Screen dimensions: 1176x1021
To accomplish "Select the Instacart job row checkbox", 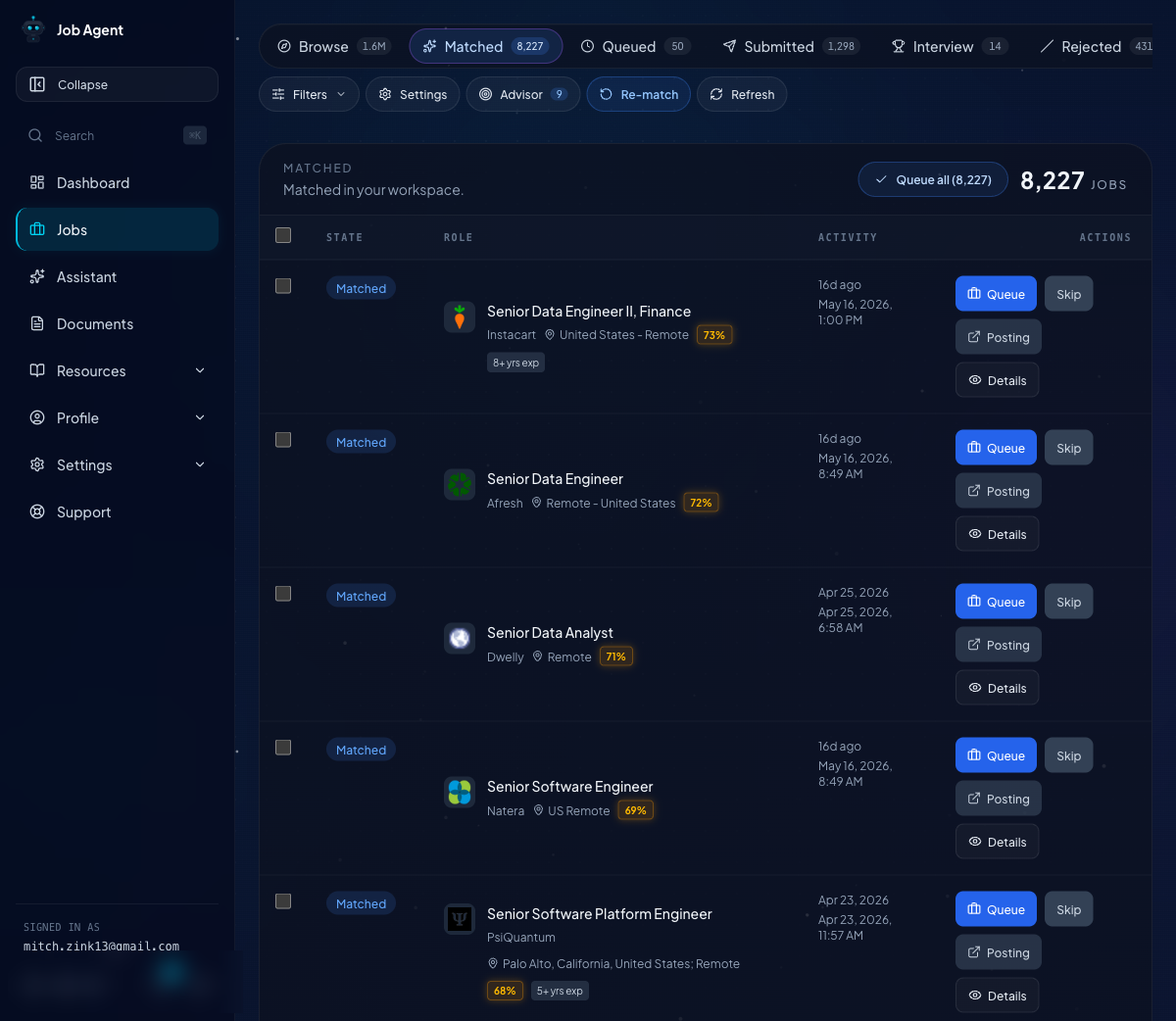I will pos(283,286).
